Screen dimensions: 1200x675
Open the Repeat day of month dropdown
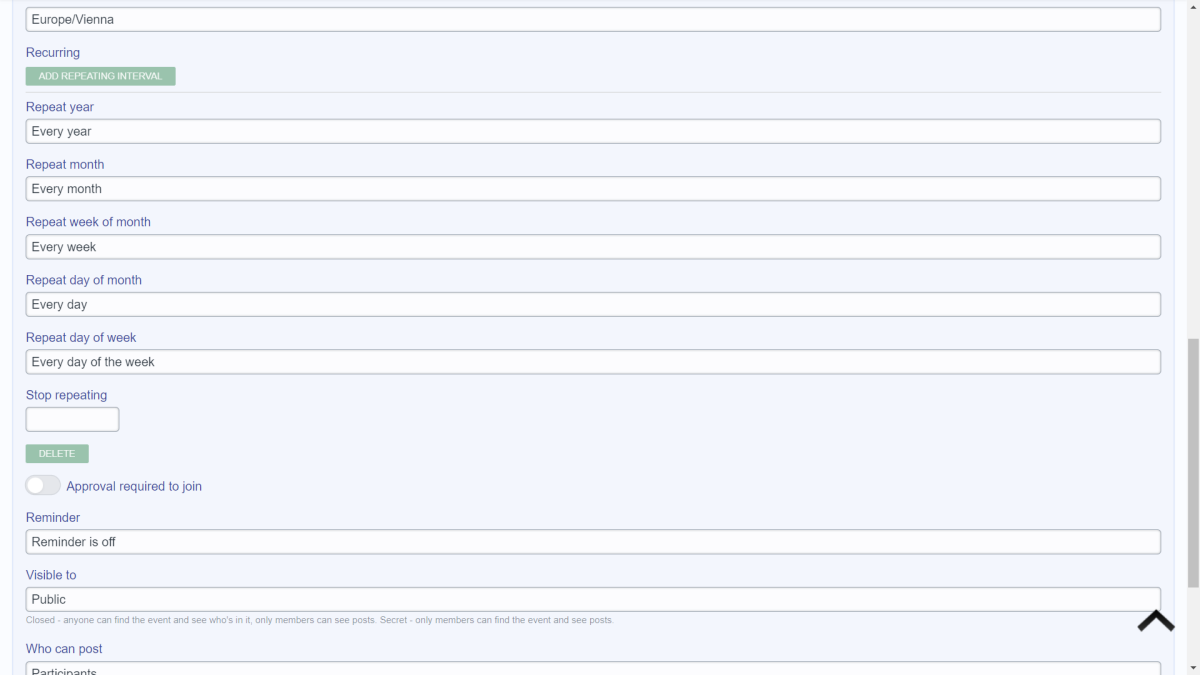(x=593, y=304)
